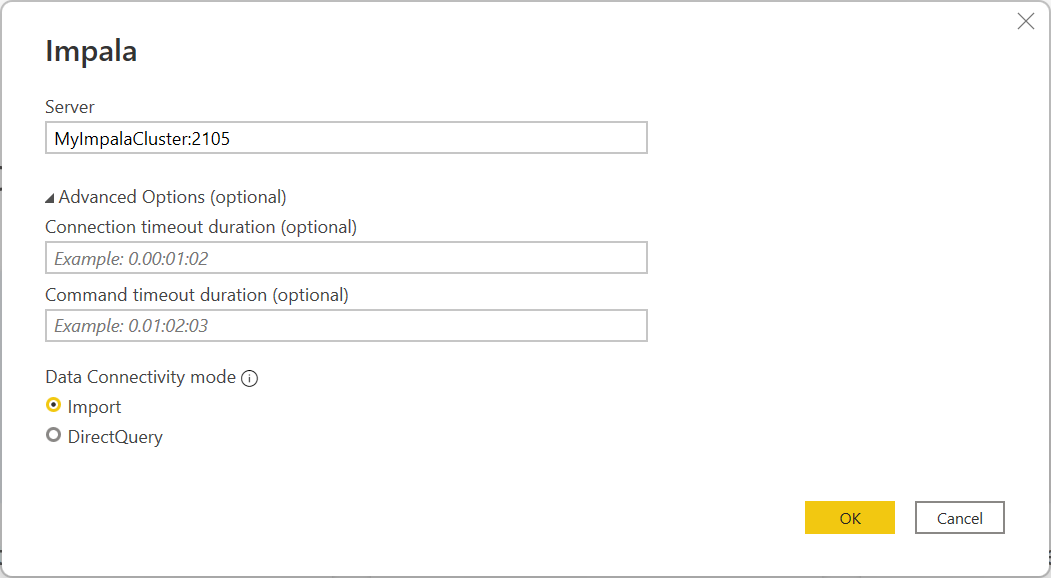Viewport: 1051px width, 578px height.
Task: Confirm settings with OK
Action: point(849,517)
